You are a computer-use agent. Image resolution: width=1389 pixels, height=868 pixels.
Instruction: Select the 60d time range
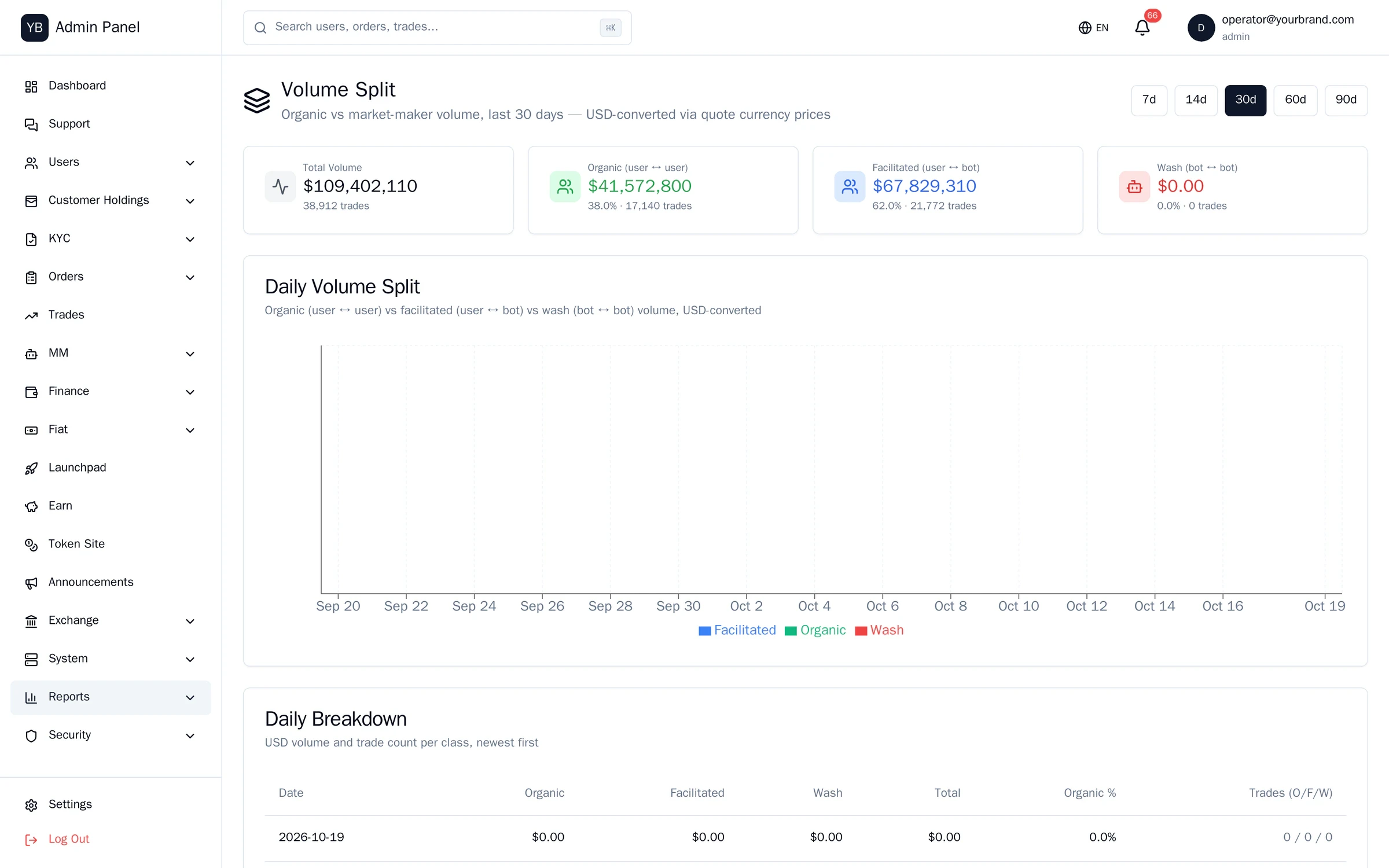point(1295,100)
